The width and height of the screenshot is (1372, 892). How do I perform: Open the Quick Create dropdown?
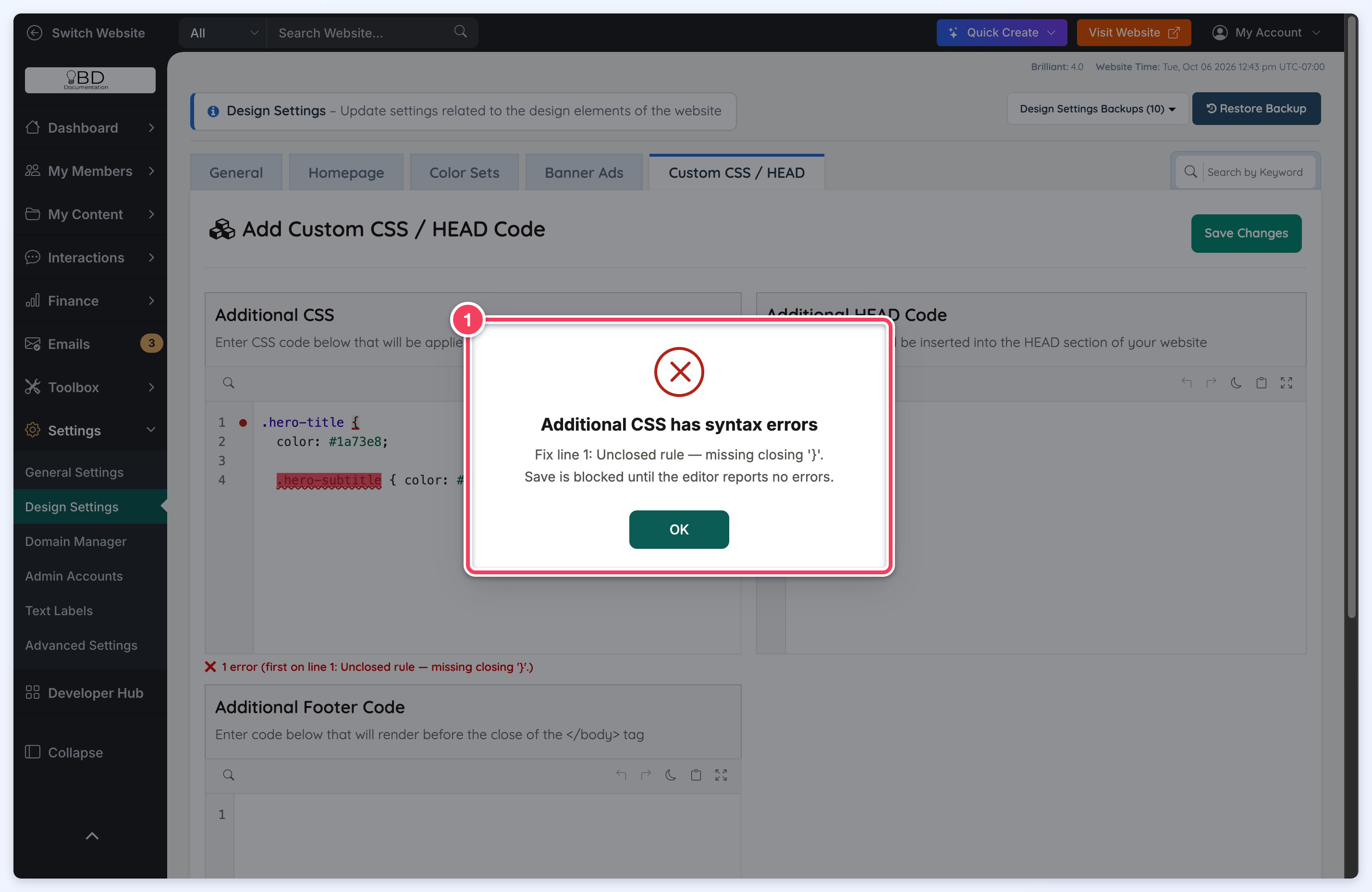[1001, 32]
